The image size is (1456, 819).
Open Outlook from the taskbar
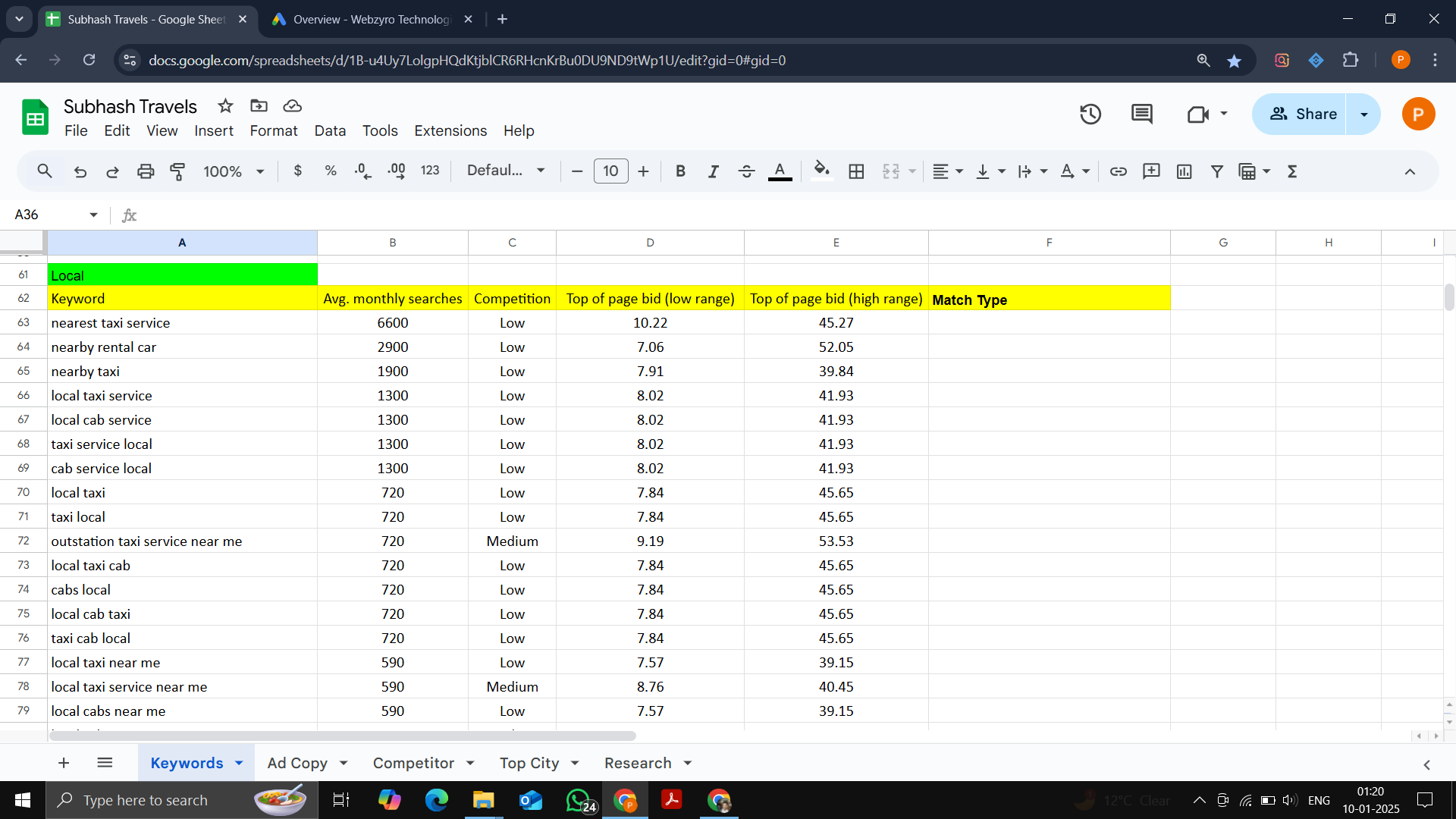pos(531,800)
